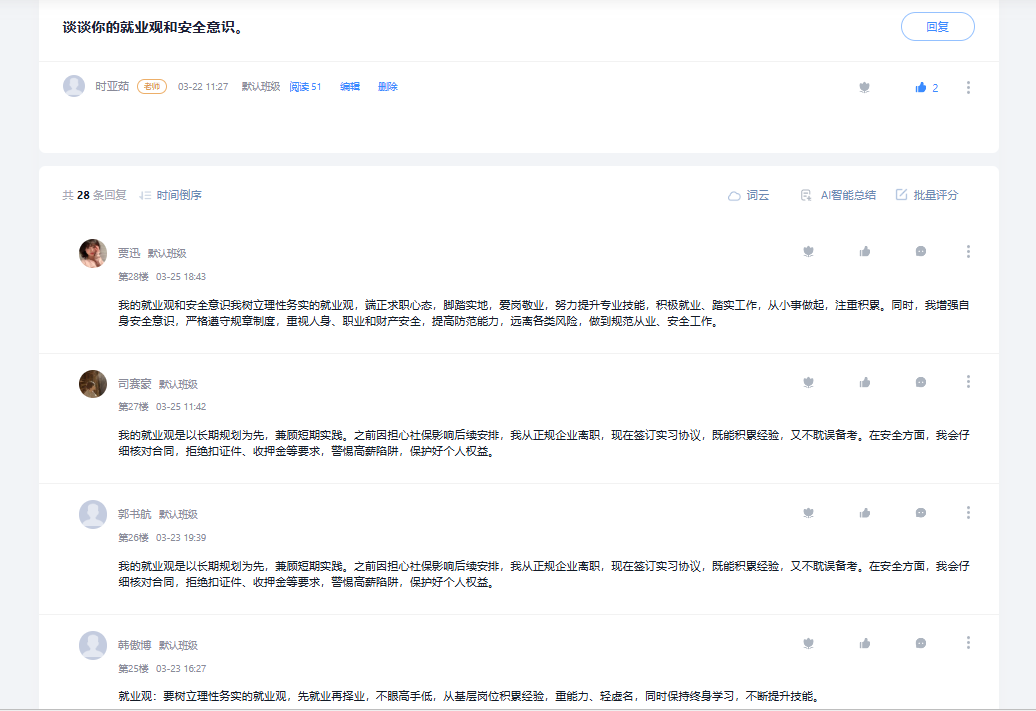Open 郭书航's default avatar
The width and height of the screenshot is (1036, 711).
point(92,514)
